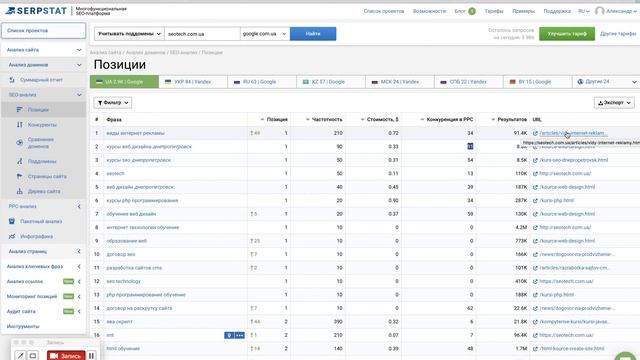Click the Список проектов sidebar box
Screen dimensions: 640x360
(x=44, y=31)
